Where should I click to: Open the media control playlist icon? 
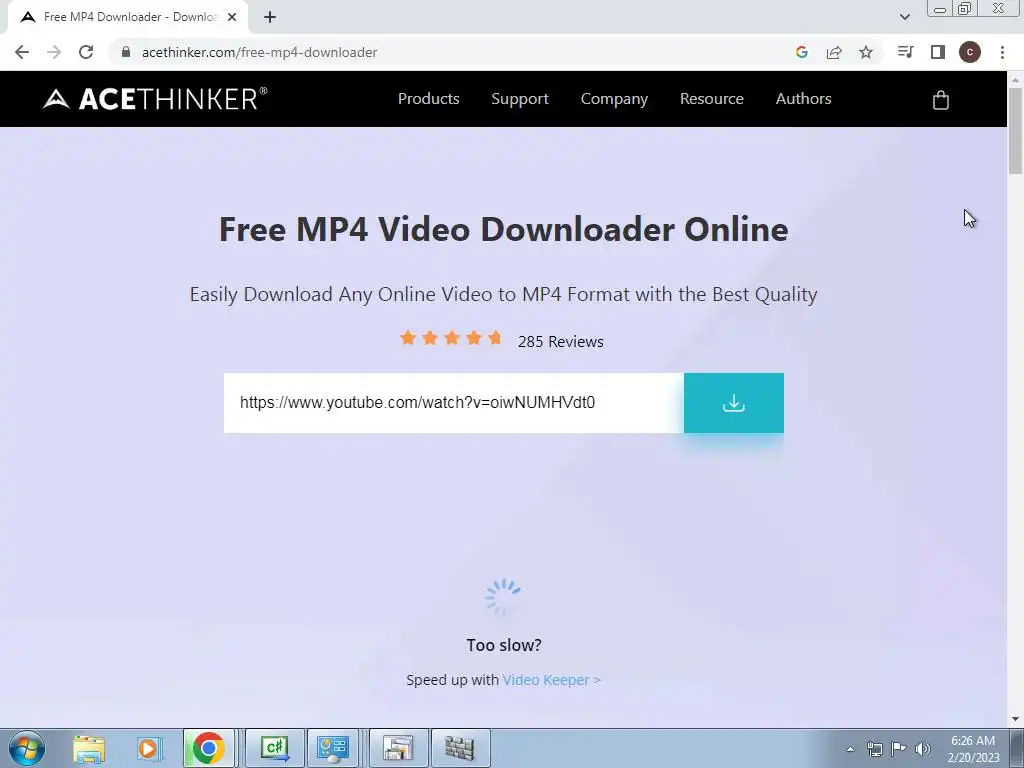pos(905,52)
